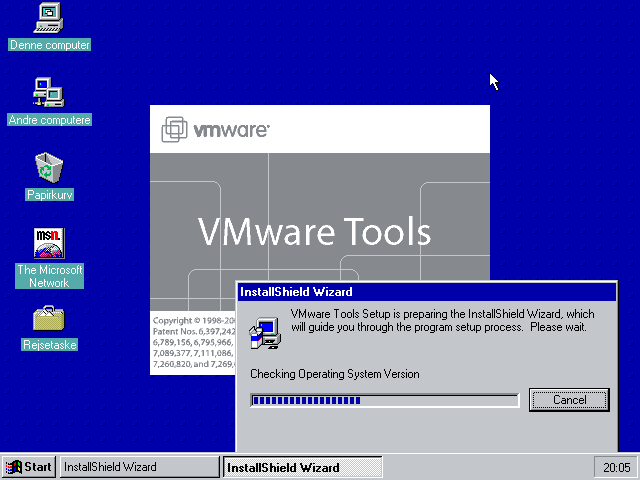Click the 'VMware Tools Setup is preparing' message
The image size is (640, 480).
pos(442,320)
